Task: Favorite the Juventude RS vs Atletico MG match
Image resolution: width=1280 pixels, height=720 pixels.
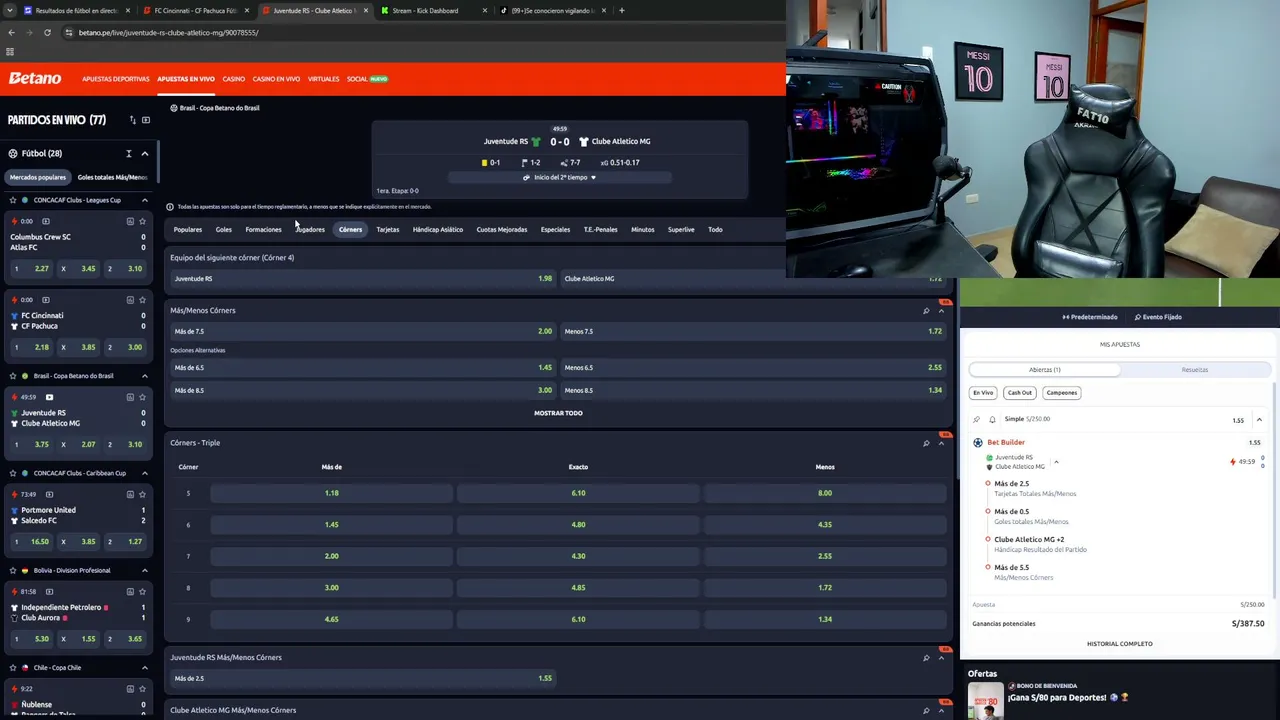Action: tap(143, 397)
